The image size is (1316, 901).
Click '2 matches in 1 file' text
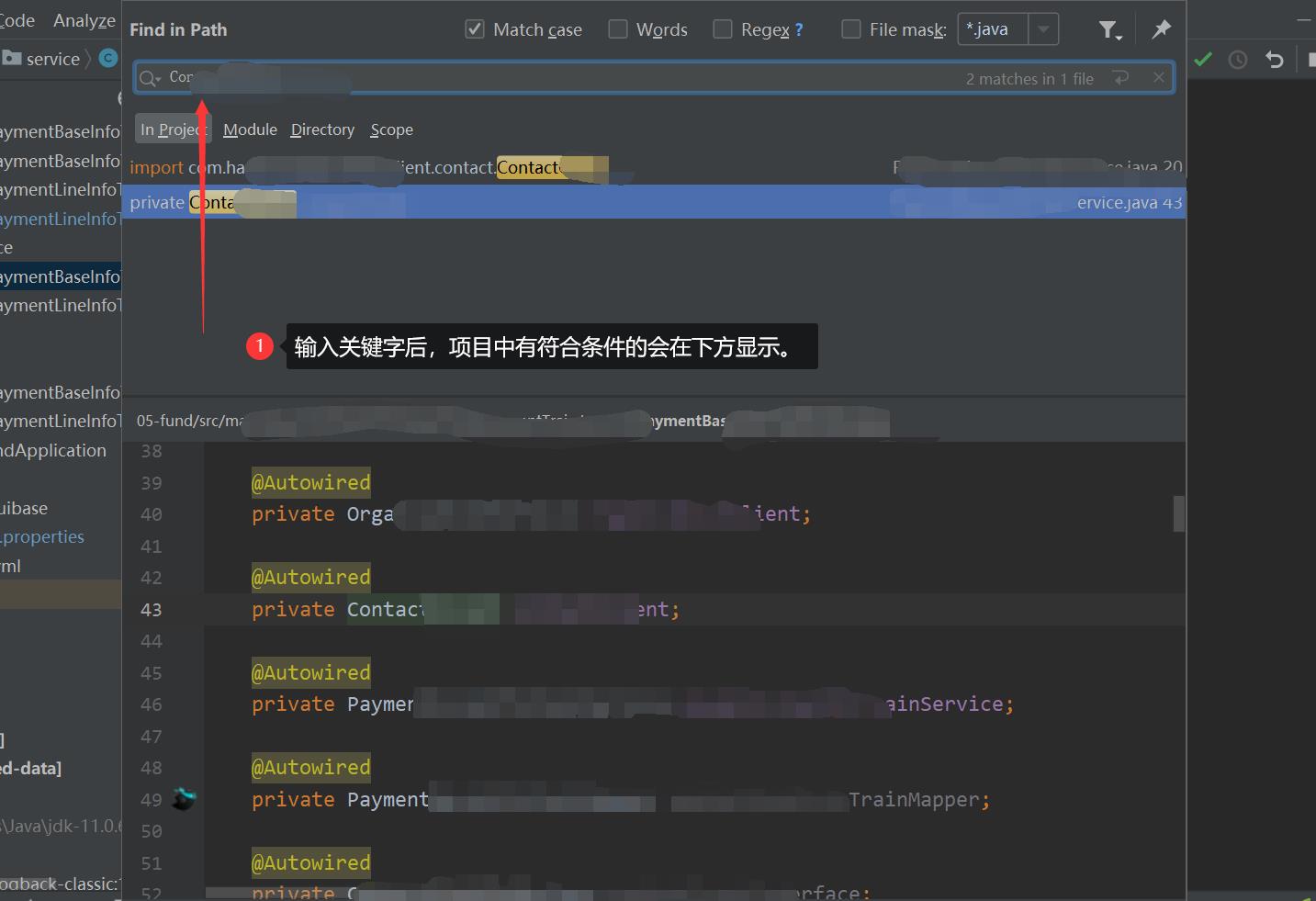[1029, 79]
